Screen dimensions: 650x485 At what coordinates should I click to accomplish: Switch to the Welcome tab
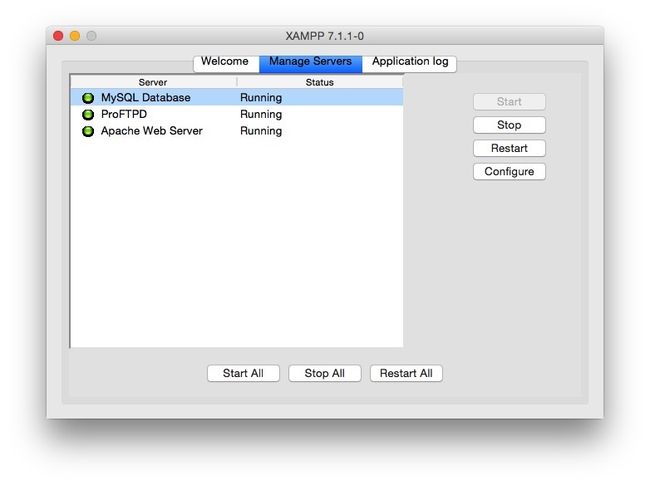[226, 62]
